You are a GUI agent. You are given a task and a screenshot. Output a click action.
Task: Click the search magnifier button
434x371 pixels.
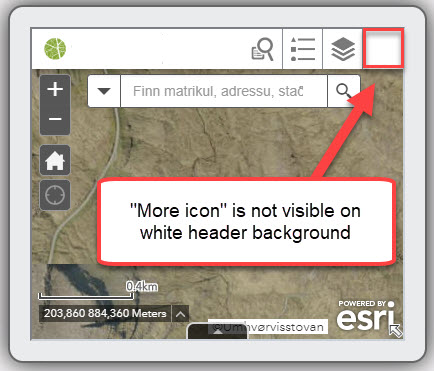344,91
